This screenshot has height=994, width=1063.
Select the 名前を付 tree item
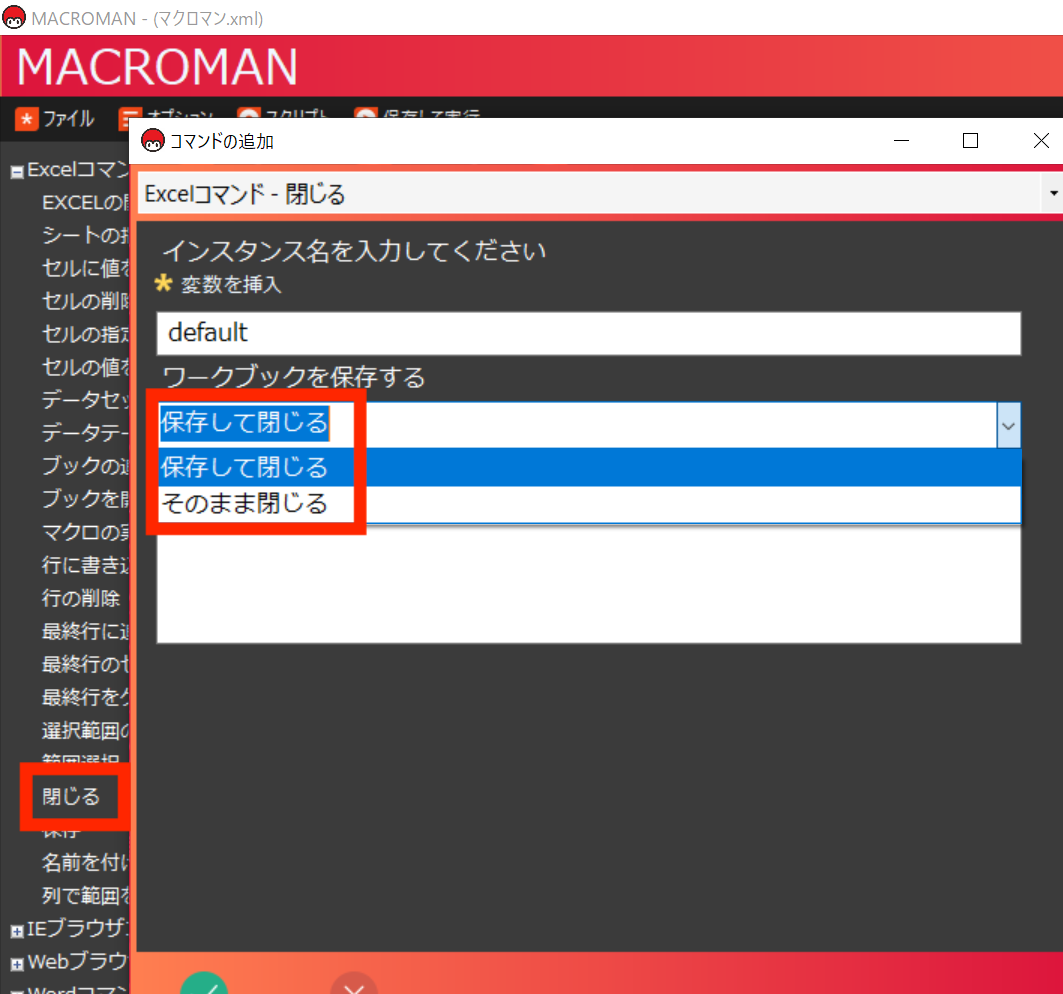85,862
